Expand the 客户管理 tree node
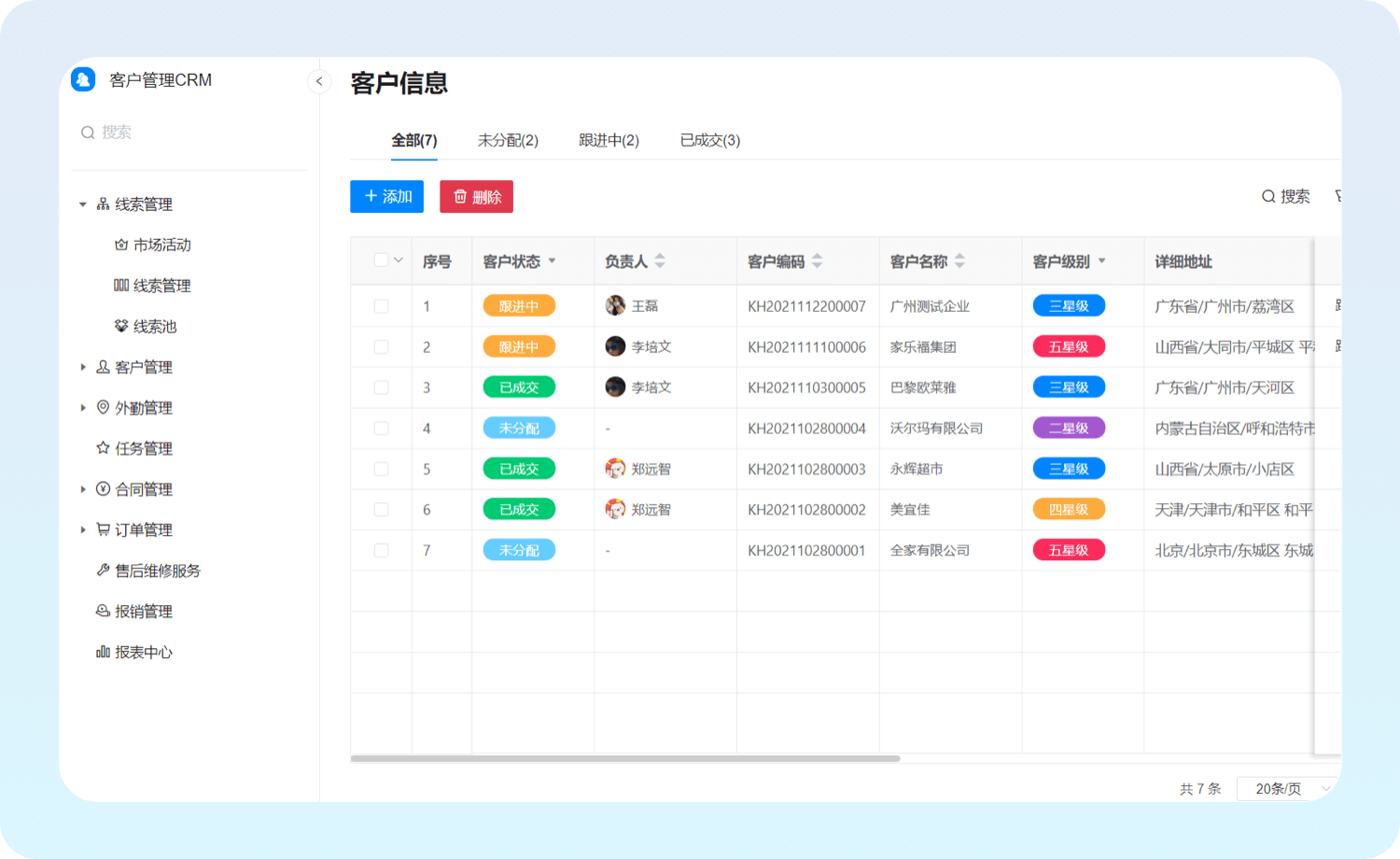 [x=83, y=367]
